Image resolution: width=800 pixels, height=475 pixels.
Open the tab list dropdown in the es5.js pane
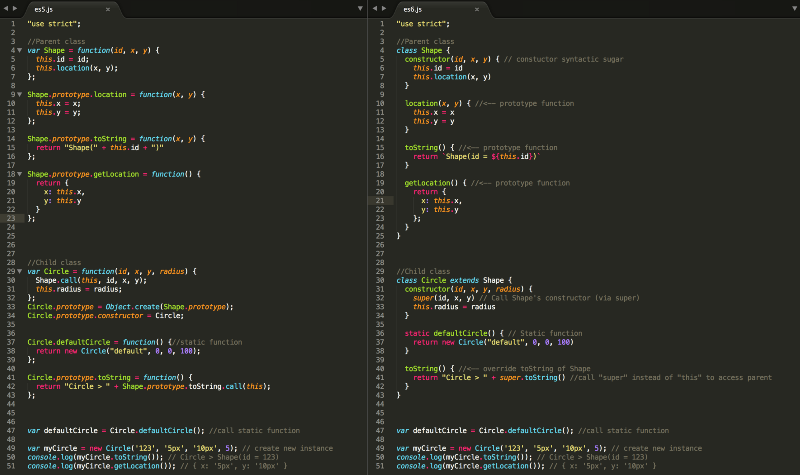pyautogui.click(x=360, y=8)
